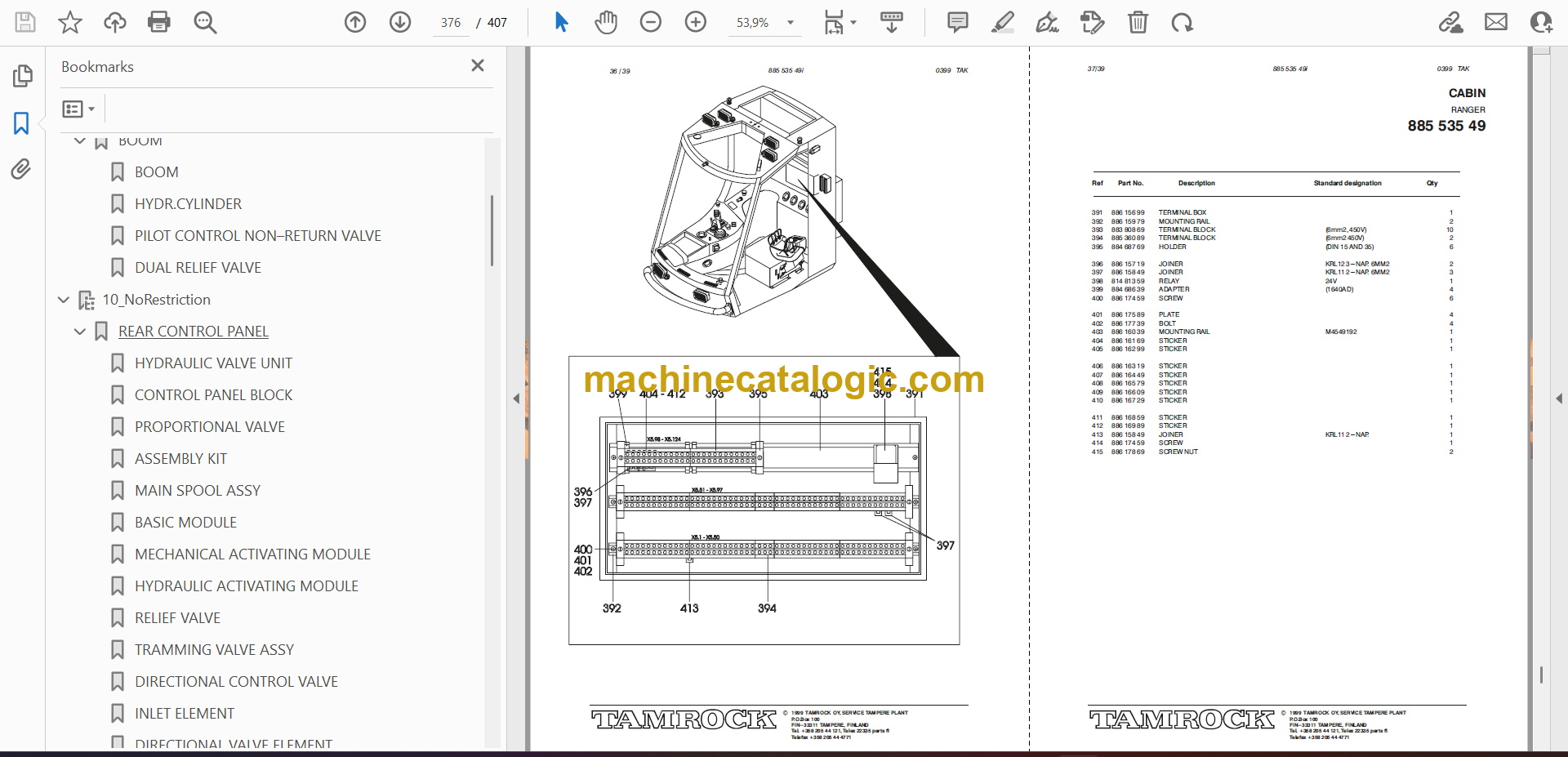Click the scrolling mode keyboard icon

(892, 22)
